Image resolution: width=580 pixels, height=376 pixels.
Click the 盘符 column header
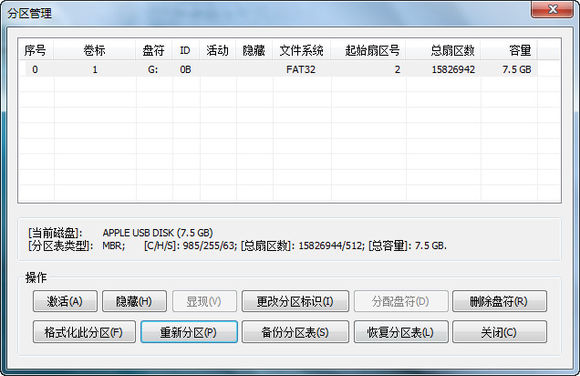pos(154,50)
